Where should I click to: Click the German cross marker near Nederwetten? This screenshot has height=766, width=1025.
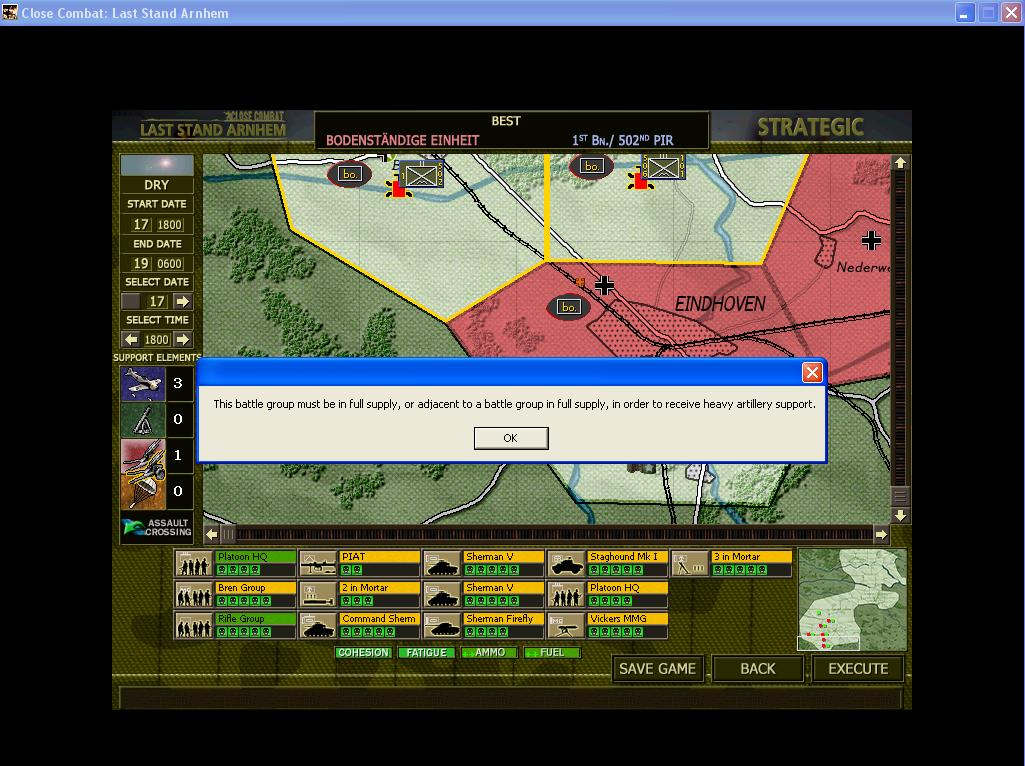click(x=871, y=241)
